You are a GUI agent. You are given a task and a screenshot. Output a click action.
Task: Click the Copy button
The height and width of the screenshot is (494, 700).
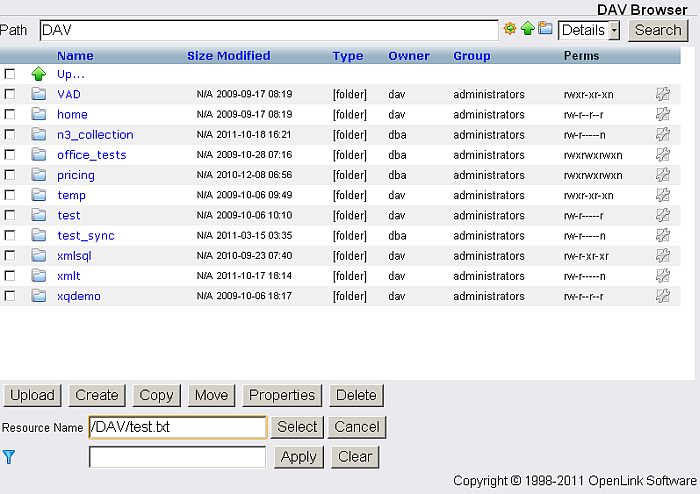pos(156,395)
